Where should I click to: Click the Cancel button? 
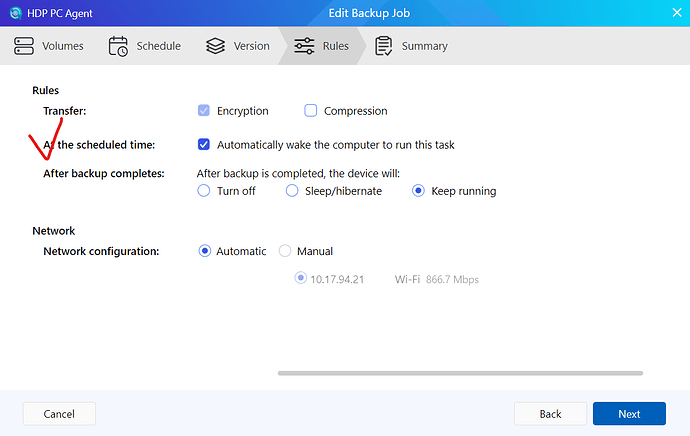pyautogui.click(x=59, y=413)
